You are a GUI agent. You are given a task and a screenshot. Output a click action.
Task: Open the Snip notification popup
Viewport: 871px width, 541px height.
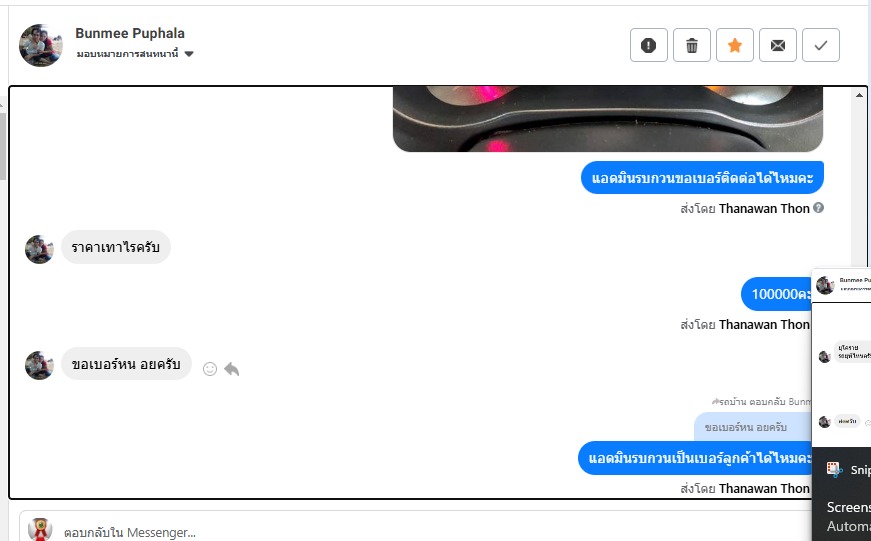pyautogui.click(x=842, y=494)
